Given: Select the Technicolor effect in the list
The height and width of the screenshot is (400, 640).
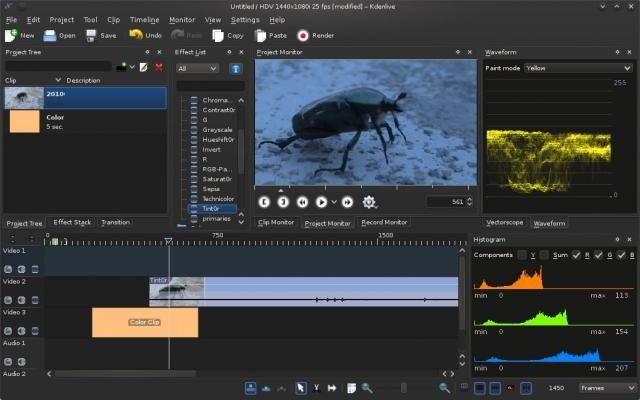Looking at the screenshot, I should point(218,199).
